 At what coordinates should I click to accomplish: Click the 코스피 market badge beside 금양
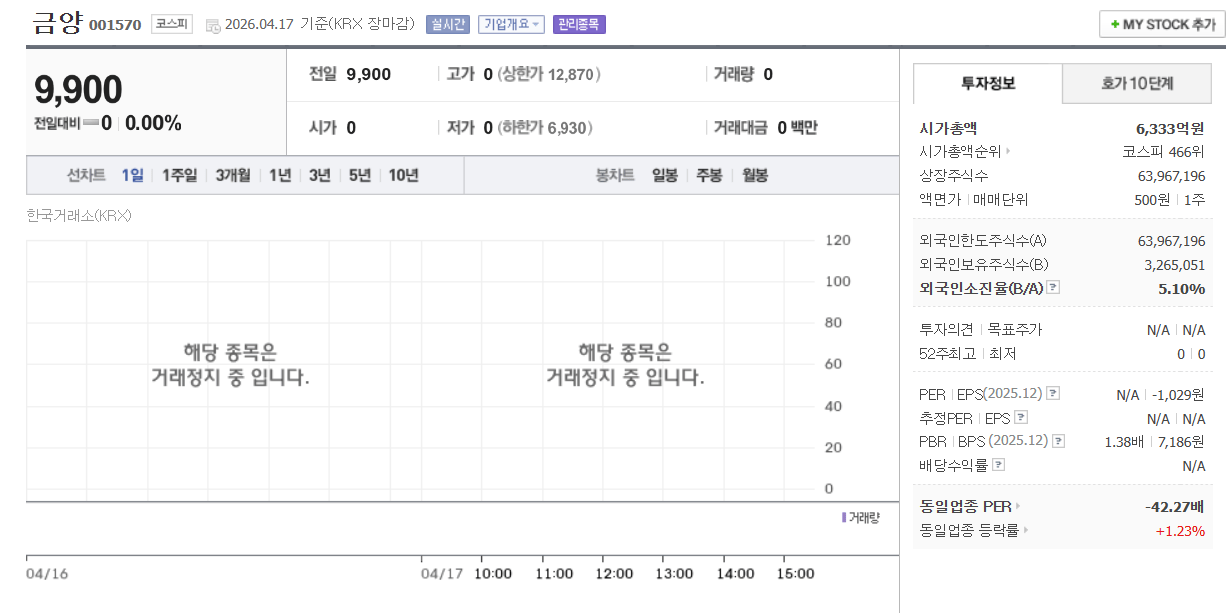click(x=172, y=24)
